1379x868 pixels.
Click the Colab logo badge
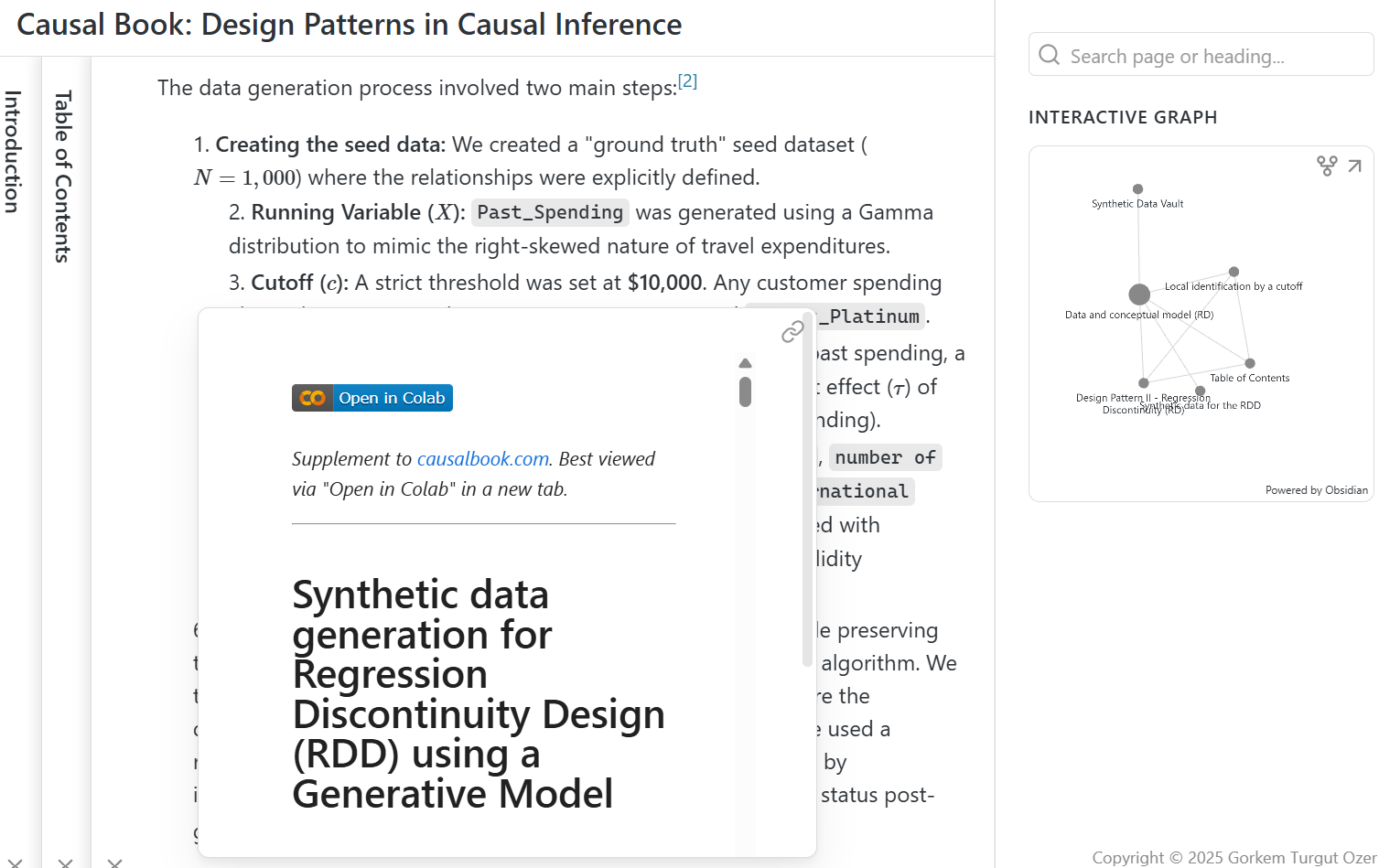(313, 398)
